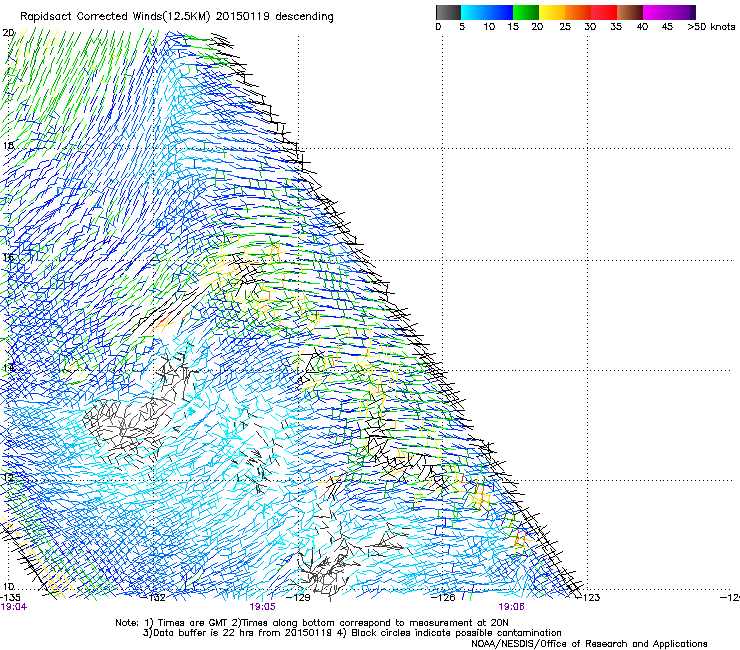Screen dimensions: 740x650
Task: Click the word 'descending' in the title
Action: 304,17
